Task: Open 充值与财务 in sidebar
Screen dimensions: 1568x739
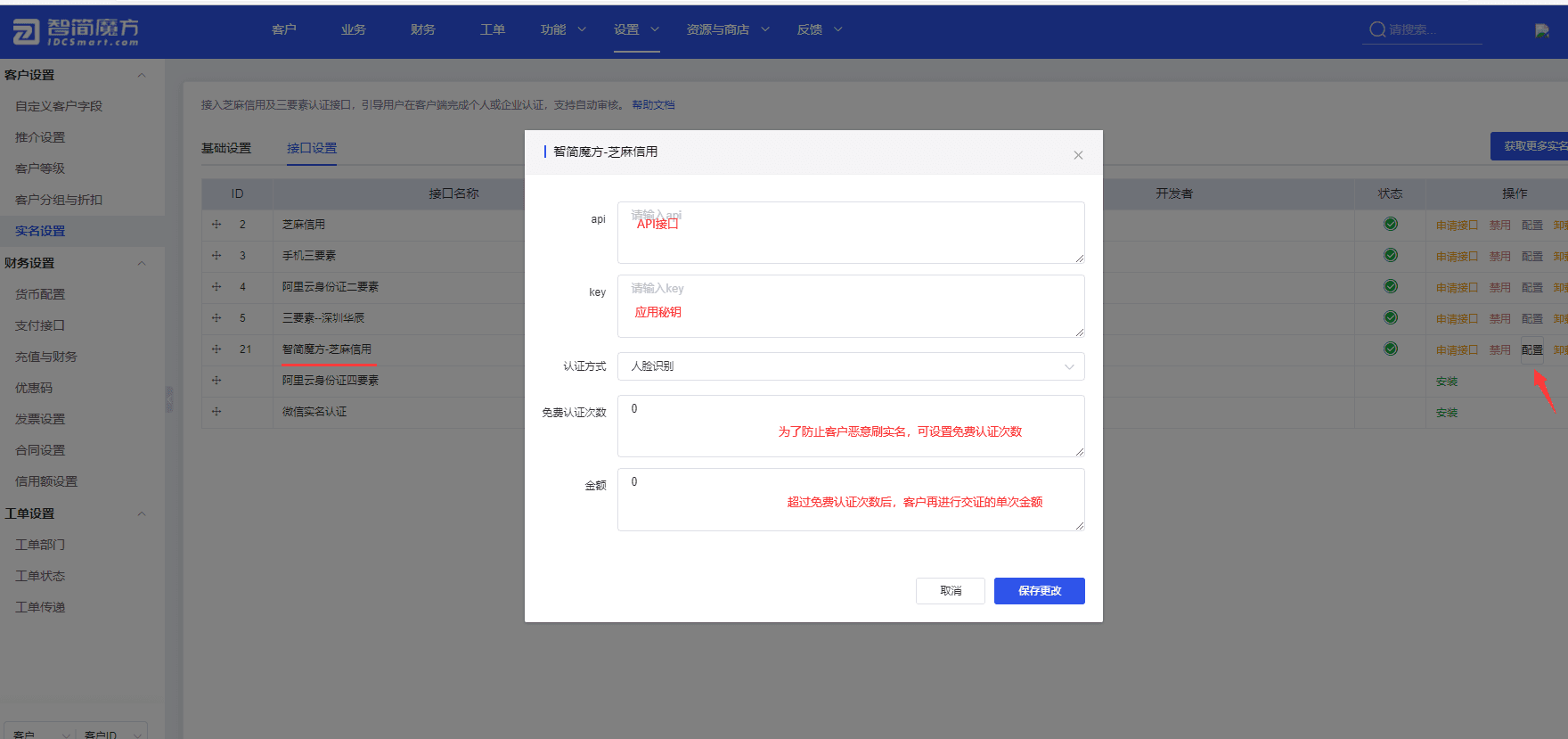Action: (46, 357)
